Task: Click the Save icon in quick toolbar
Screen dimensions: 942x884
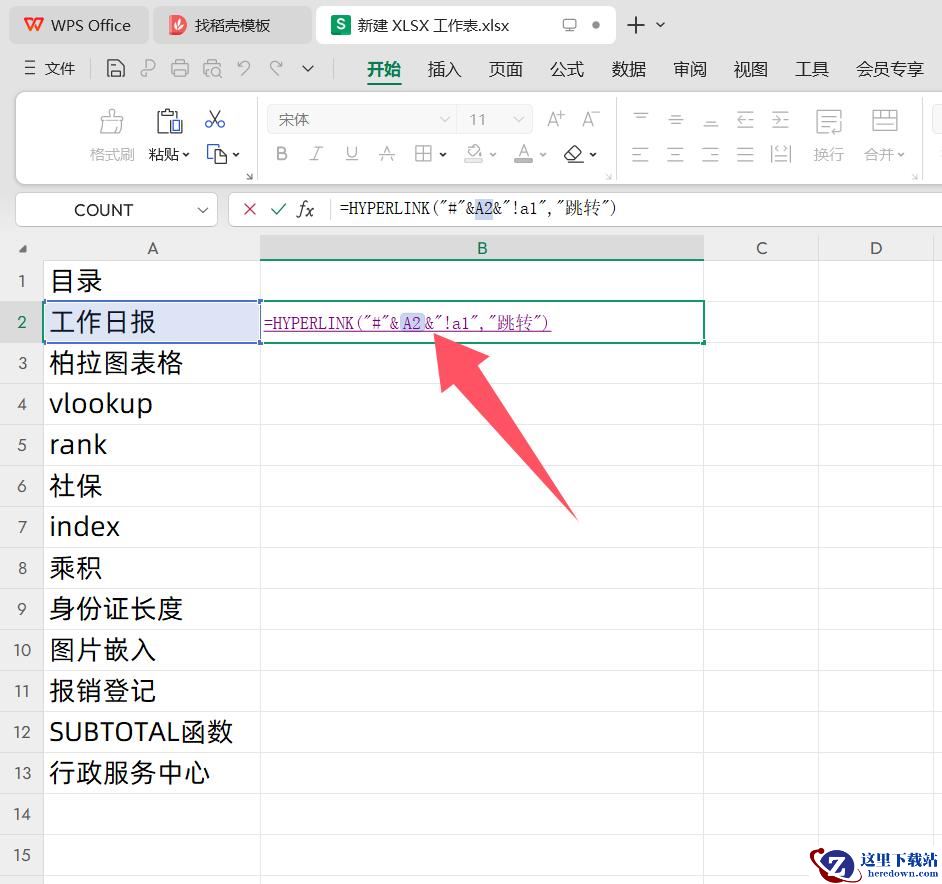Action: point(115,69)
